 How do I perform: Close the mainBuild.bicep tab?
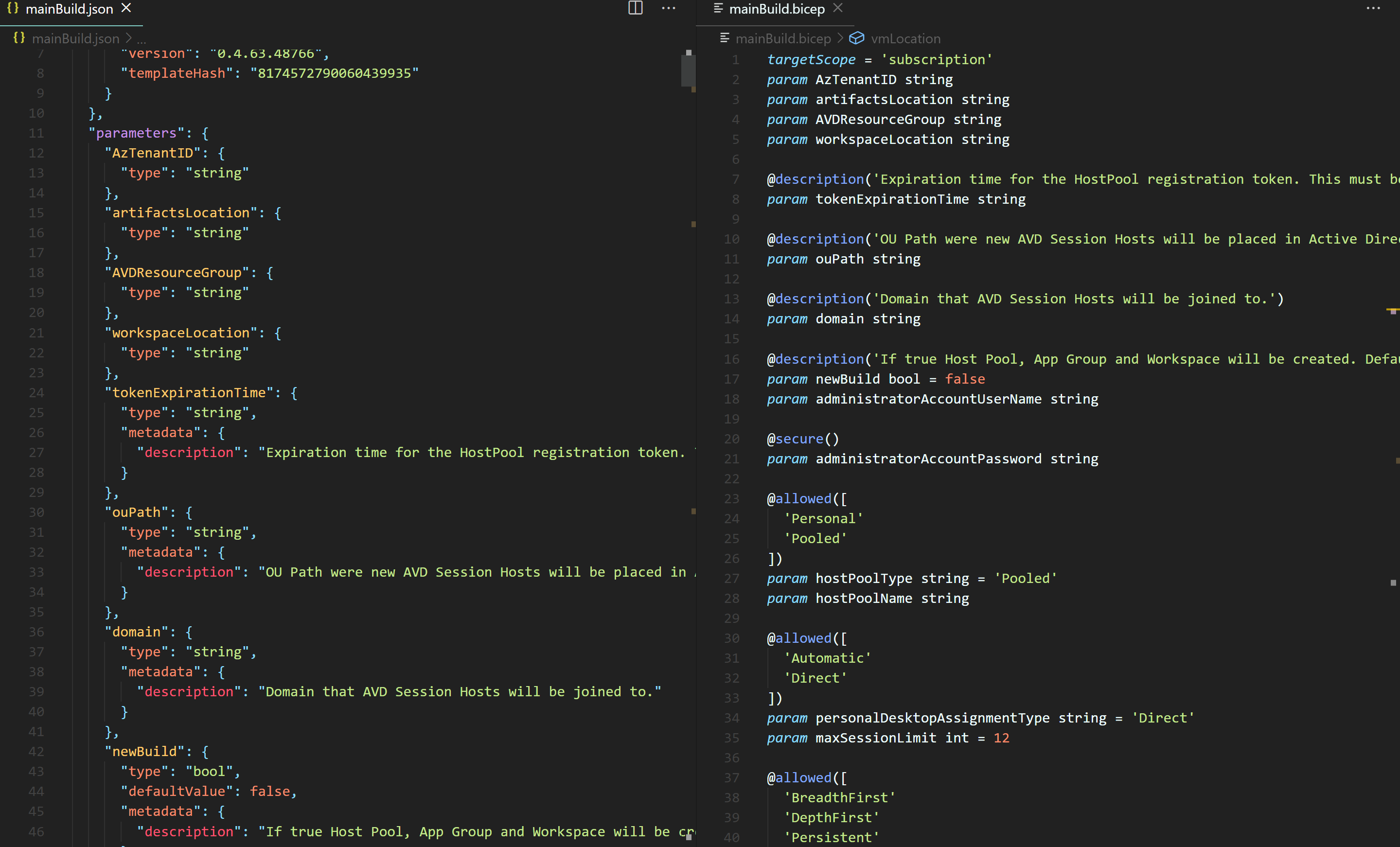click(838, 8)
